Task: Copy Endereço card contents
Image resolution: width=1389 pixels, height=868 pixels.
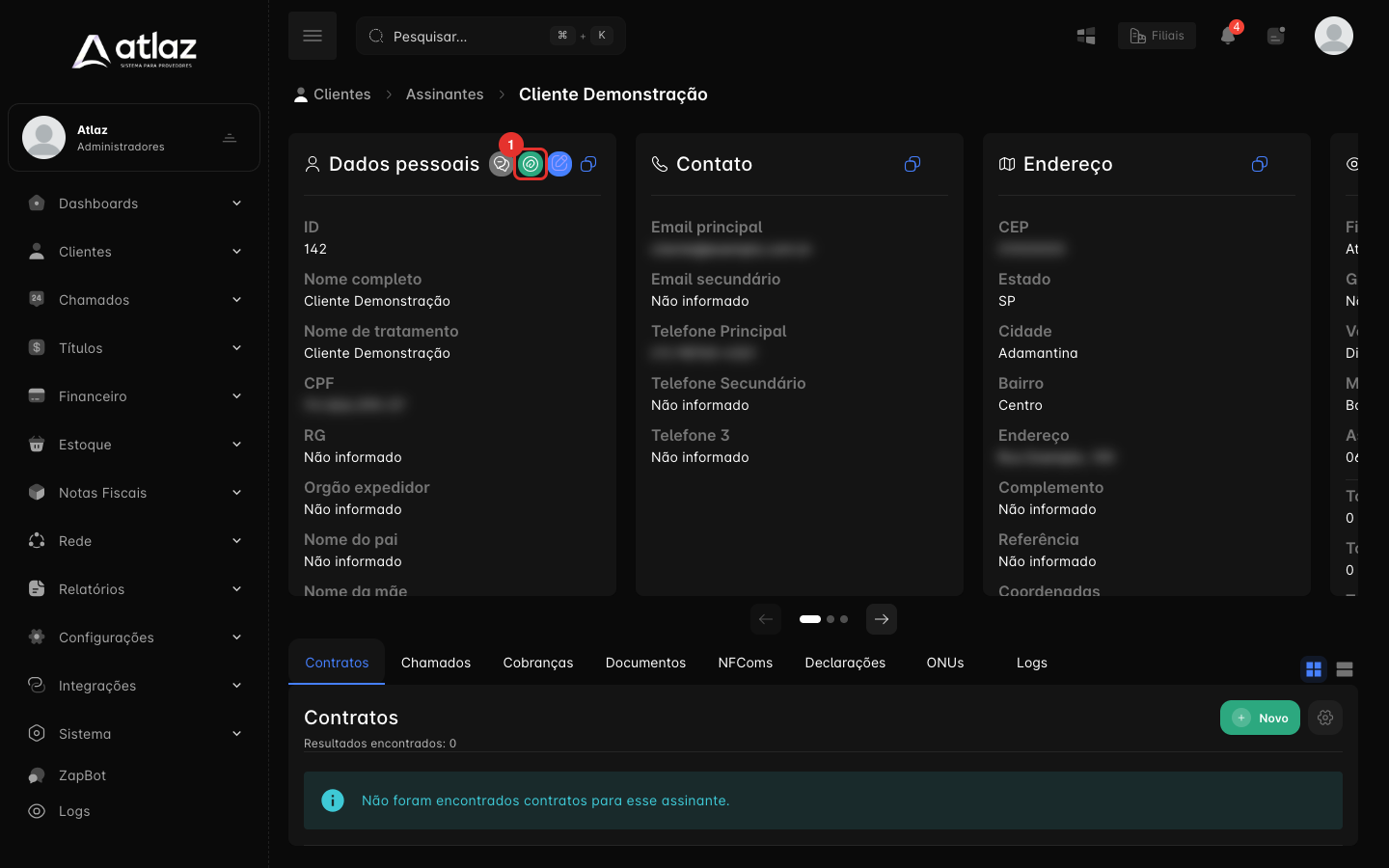Action: 1260,164
